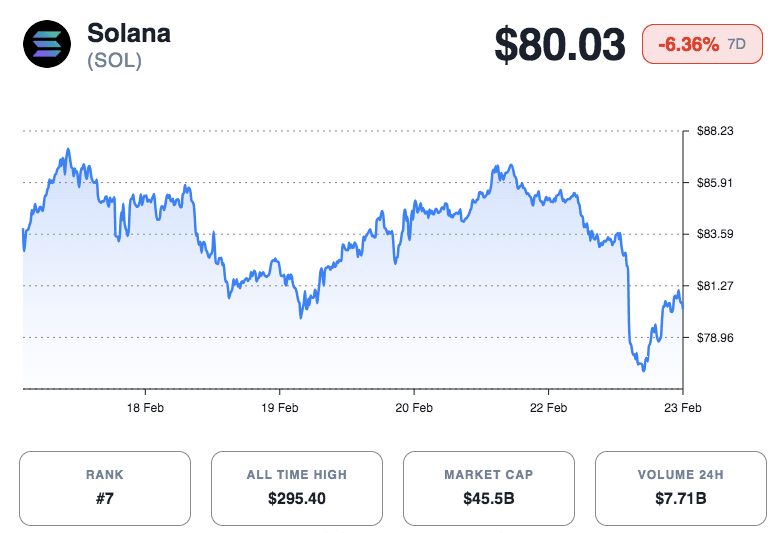
Task: Click the Solana coin name heading
Action: (129, 32)
